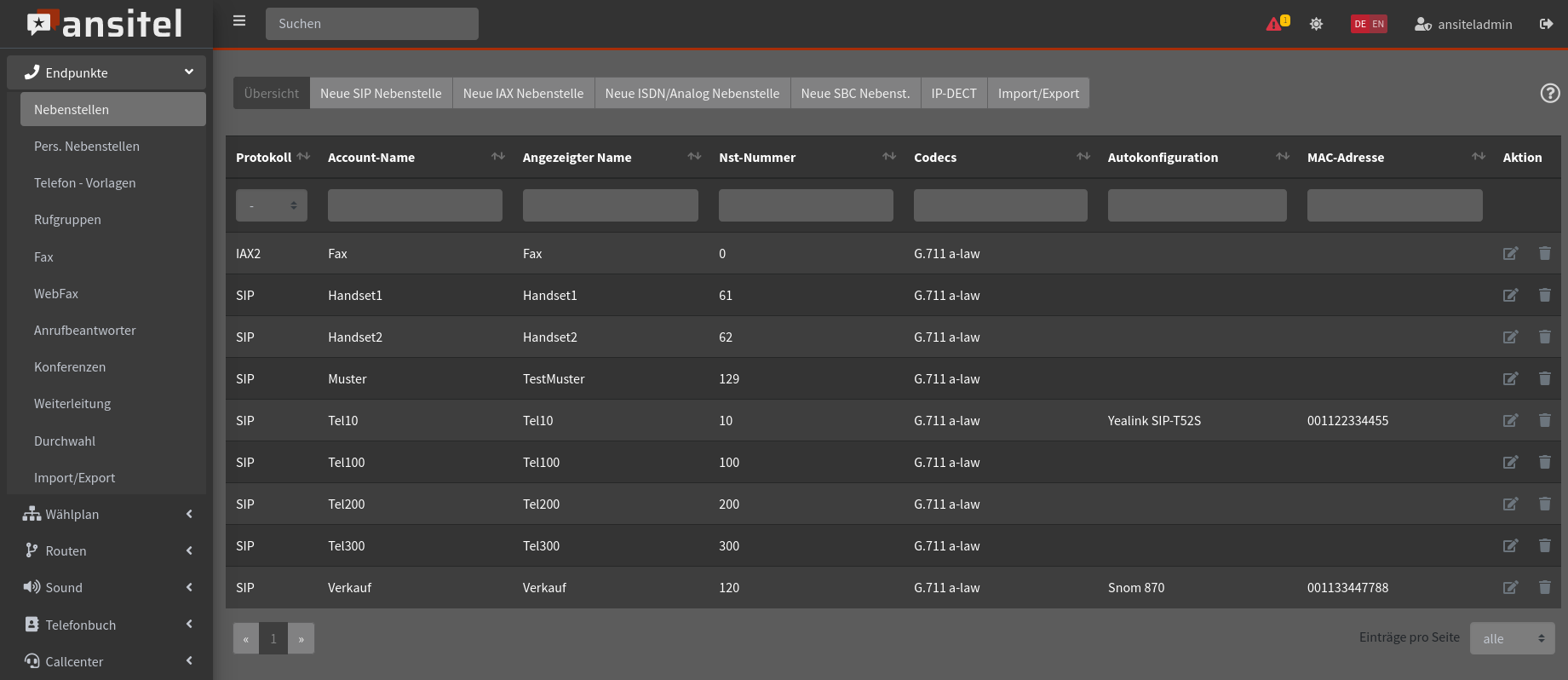Open the help question mark icon
Screen dimensions: 1568x680
1550,94
